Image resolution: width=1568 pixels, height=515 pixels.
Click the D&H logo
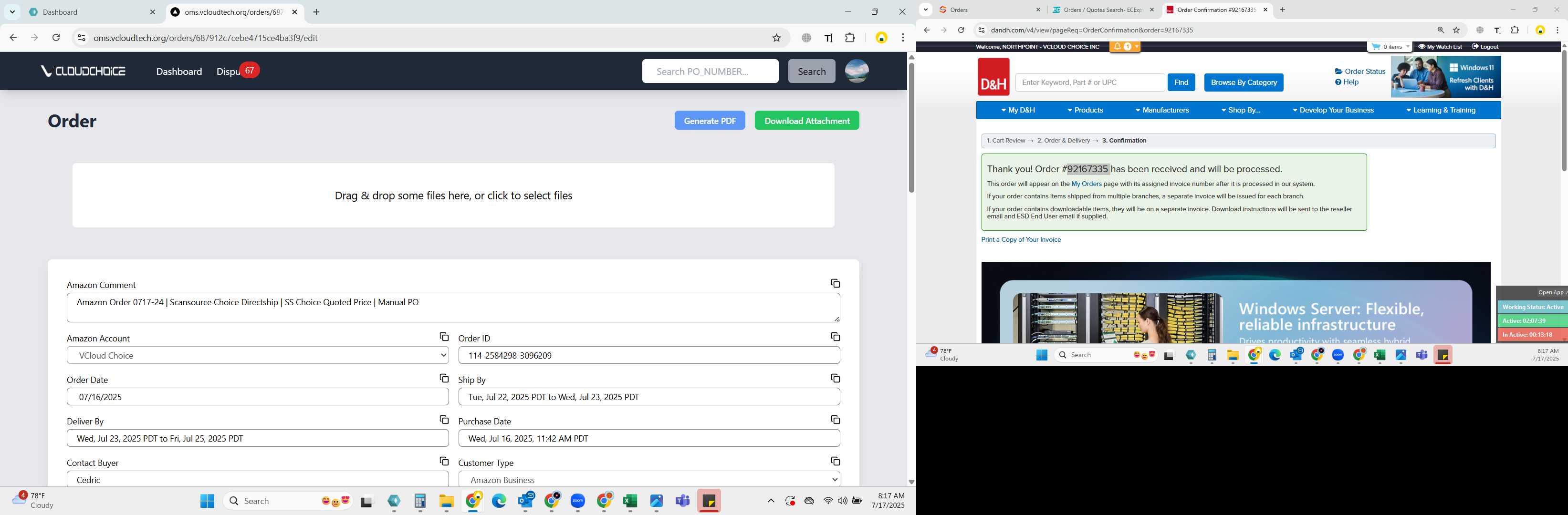pos(993,77)
